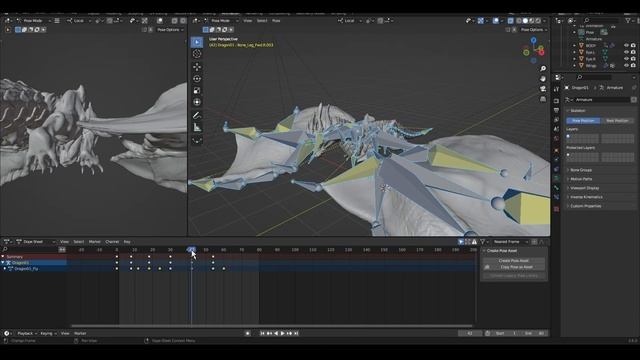Toggle camera view icon
The width and height of the screenshot is (640, 360).
(543, 89)
